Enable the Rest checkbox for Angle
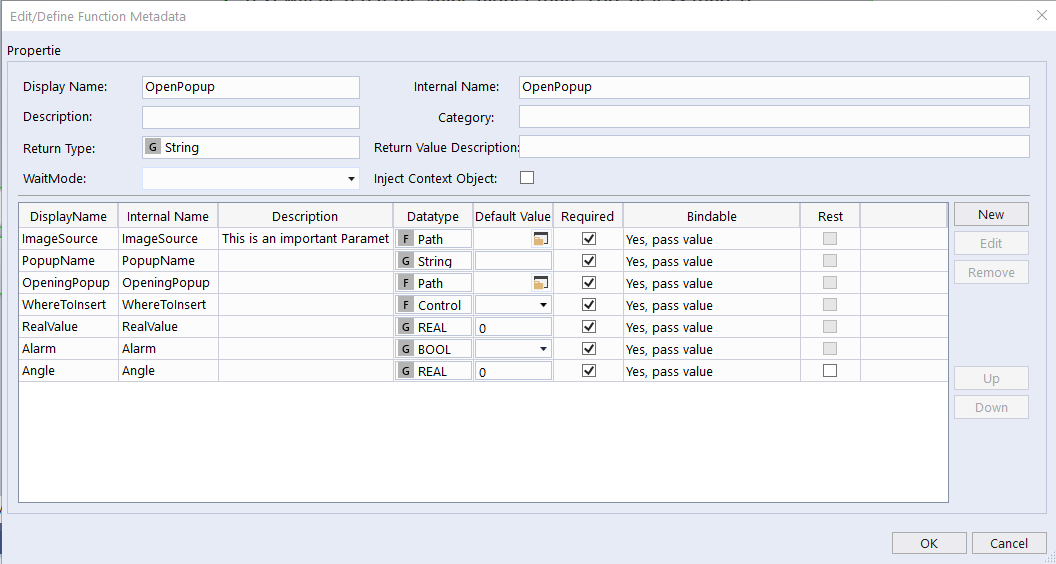 pyautogui.click(x=830, y=371)
